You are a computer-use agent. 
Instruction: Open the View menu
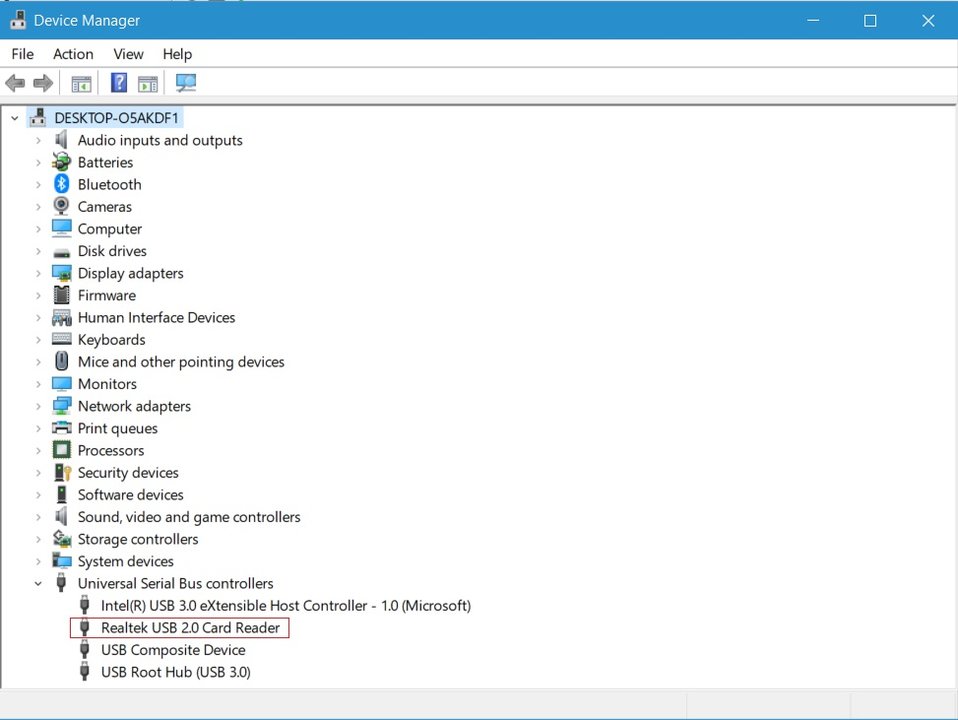click(128, 54)
